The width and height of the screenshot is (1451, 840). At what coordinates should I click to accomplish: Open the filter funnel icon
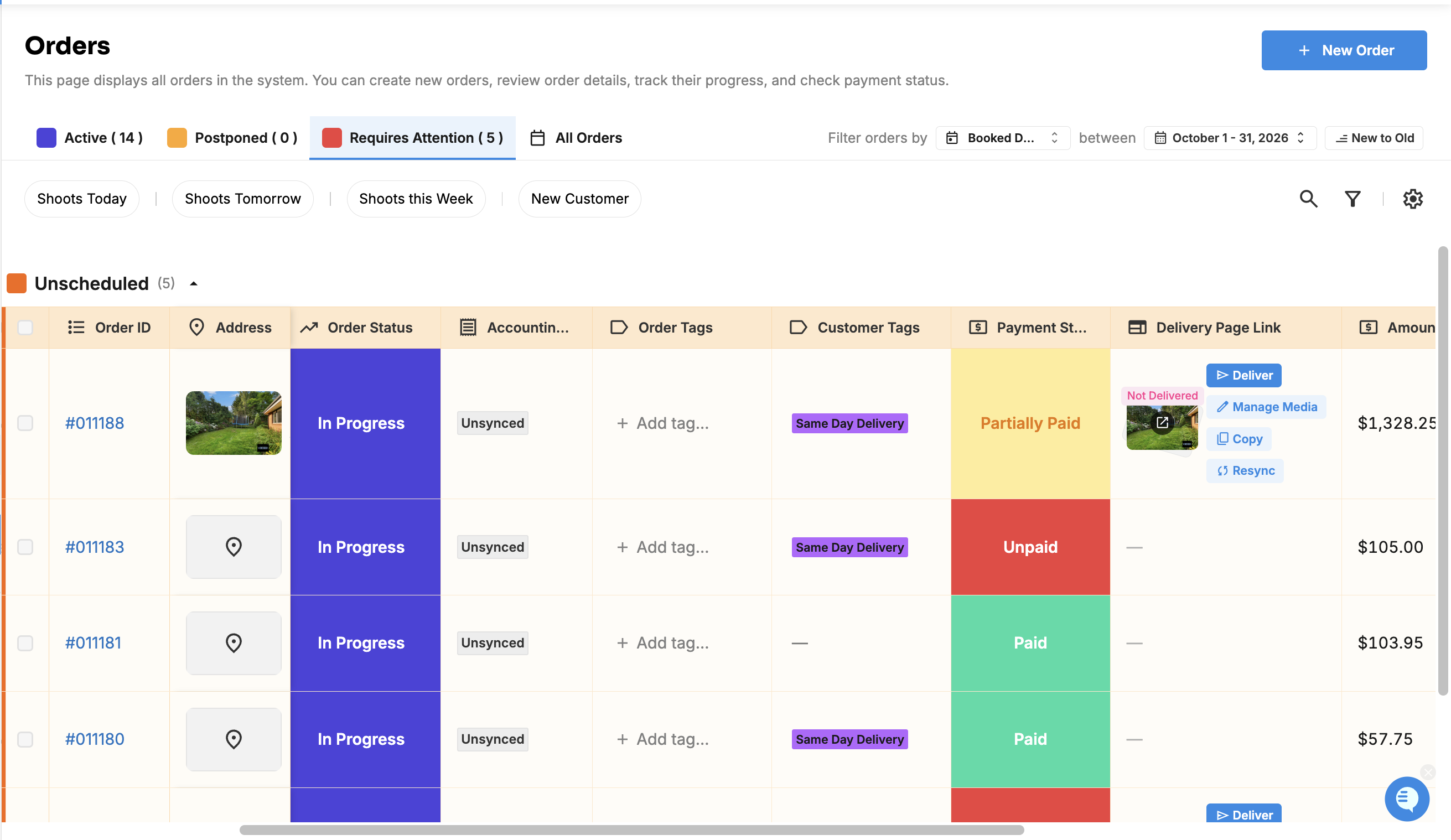point(1352,199)
